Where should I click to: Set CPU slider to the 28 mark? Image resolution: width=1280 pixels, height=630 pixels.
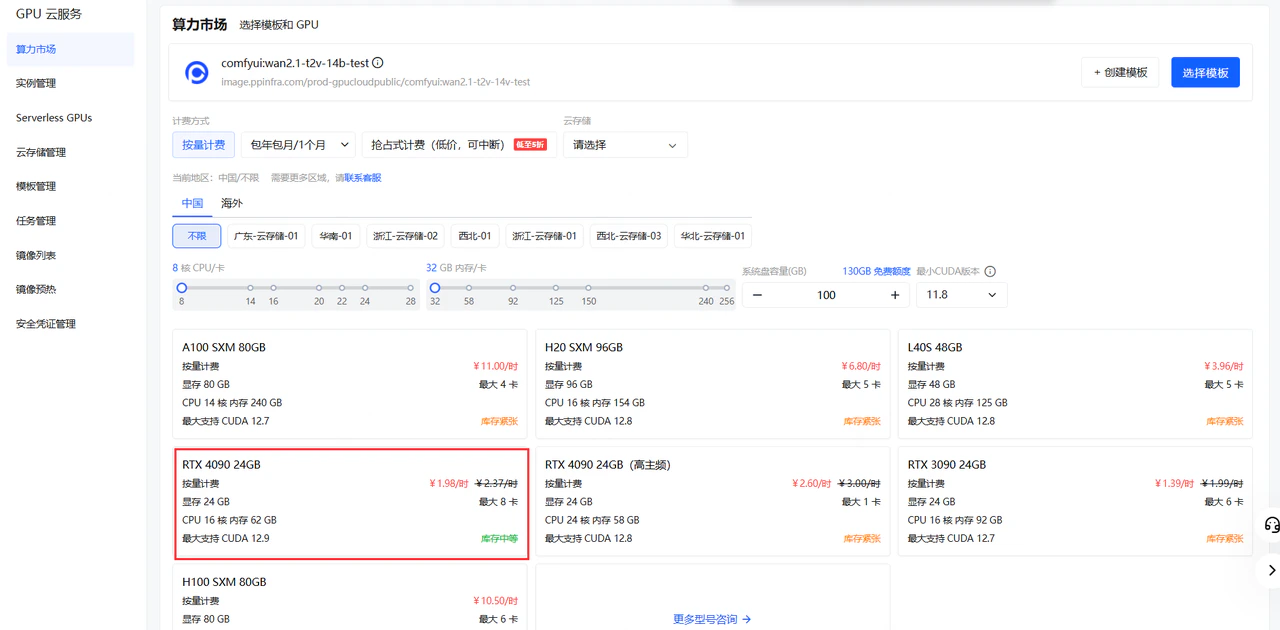point(410,288)
